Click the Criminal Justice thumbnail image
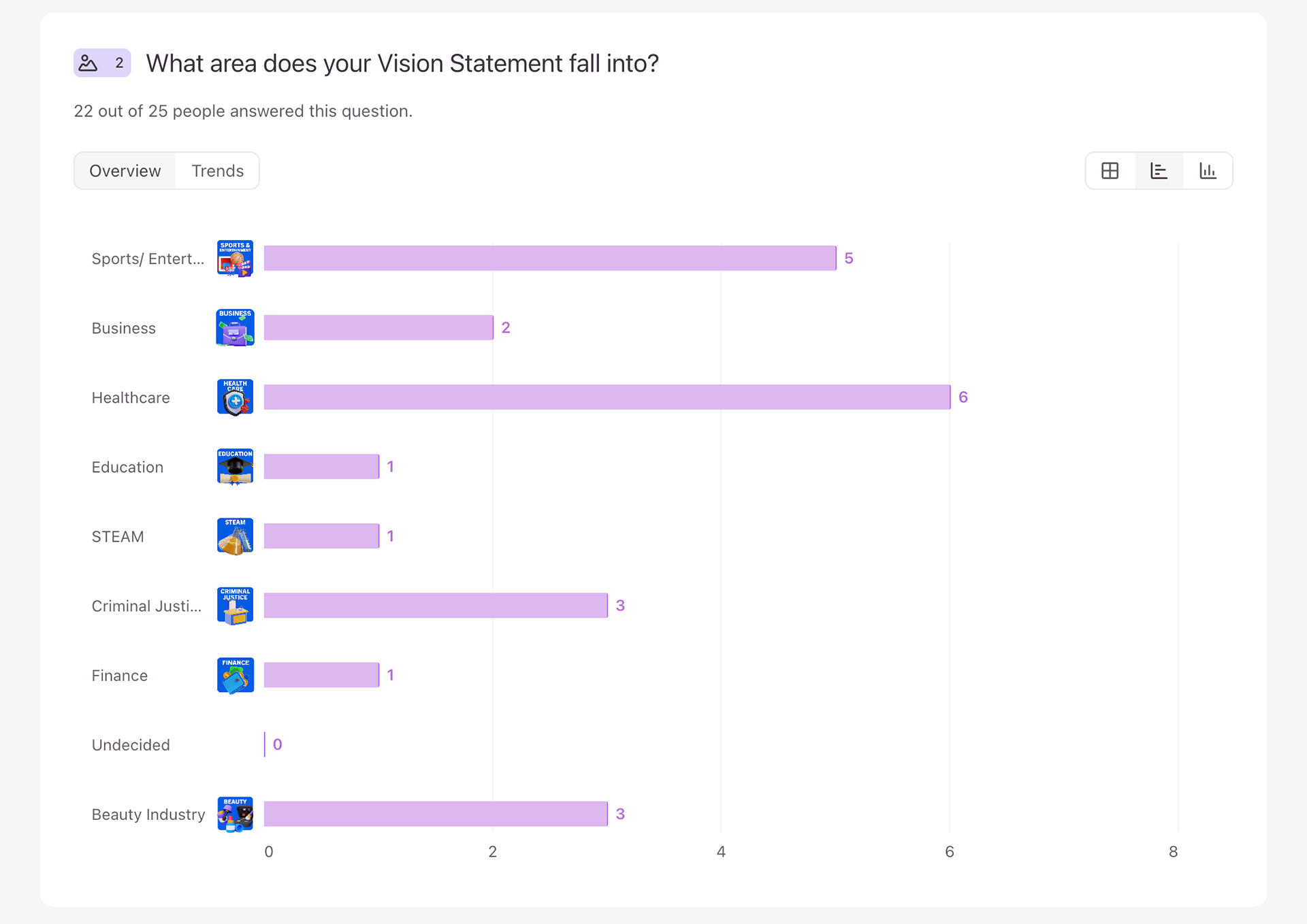The image size is (1307, 924). [x=235, y=606]
